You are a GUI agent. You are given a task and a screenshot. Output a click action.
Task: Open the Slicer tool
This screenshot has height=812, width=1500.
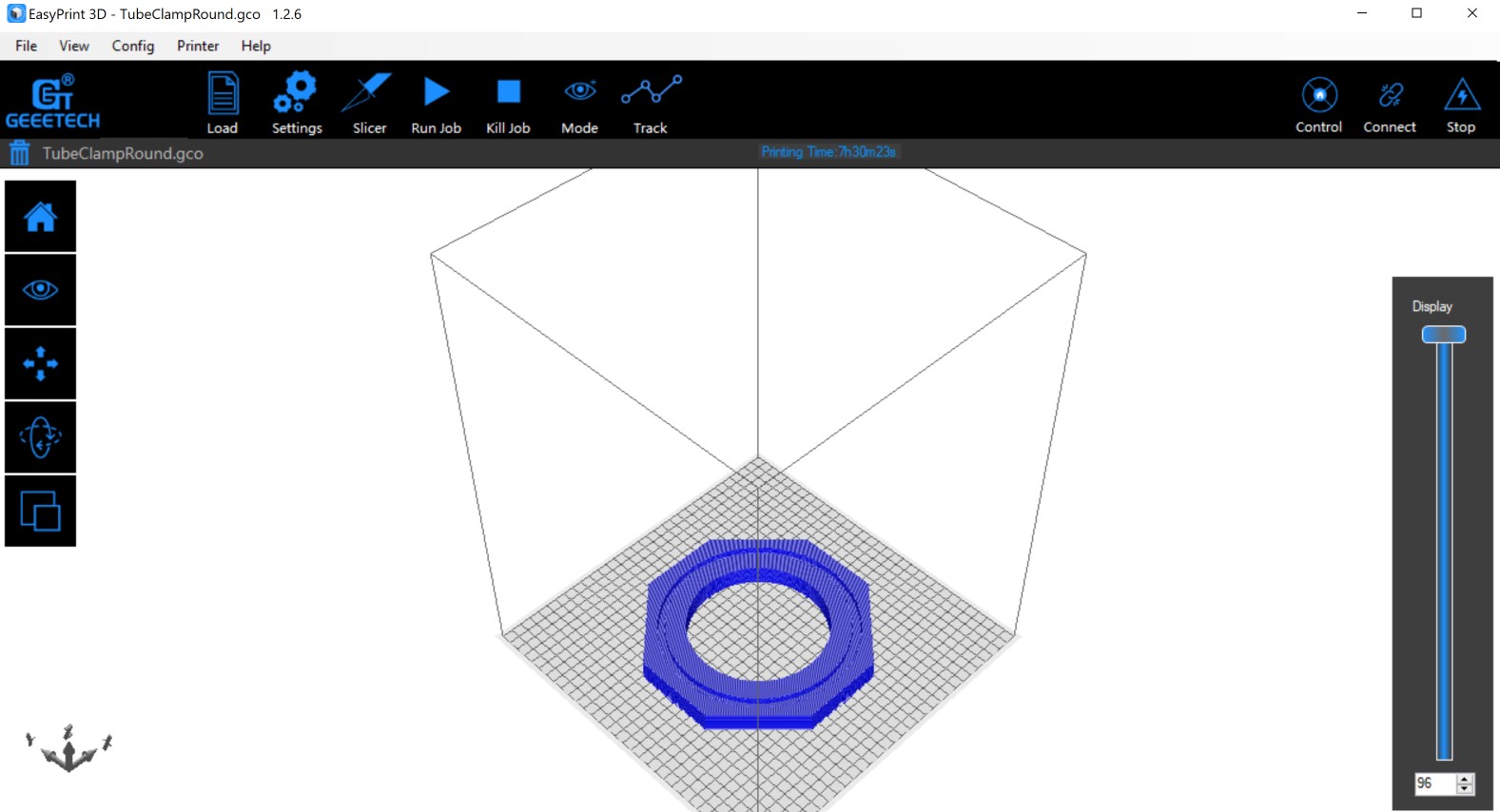[369, 103]
